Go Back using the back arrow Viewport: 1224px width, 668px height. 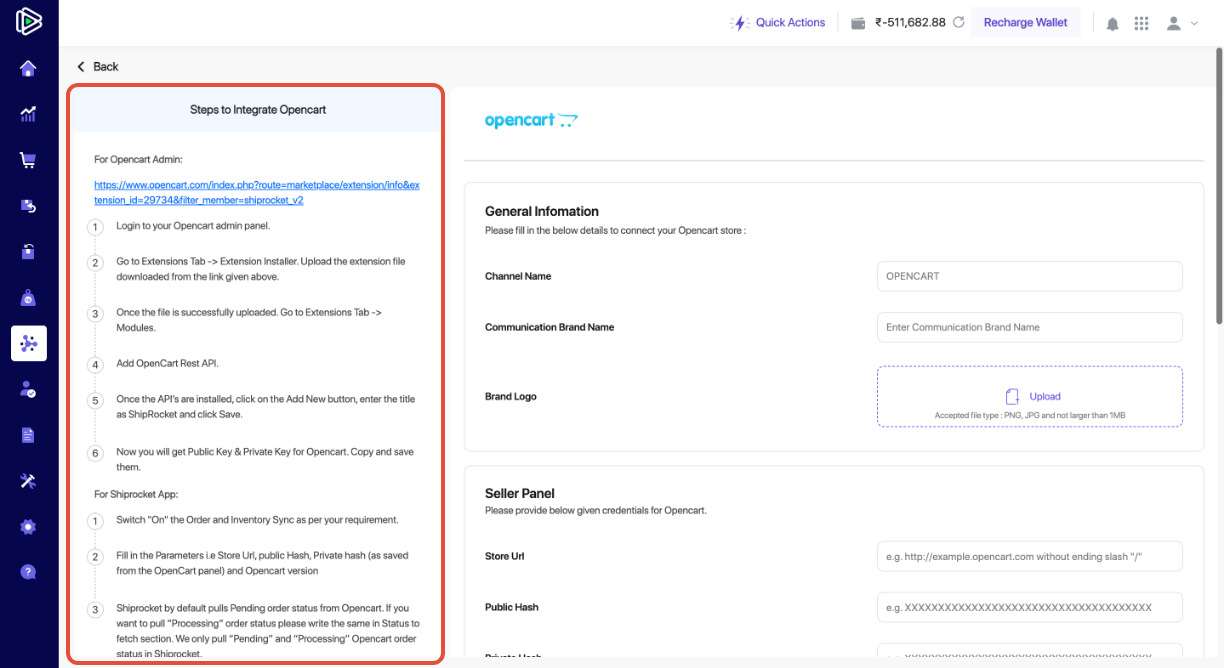click(81, 66)
